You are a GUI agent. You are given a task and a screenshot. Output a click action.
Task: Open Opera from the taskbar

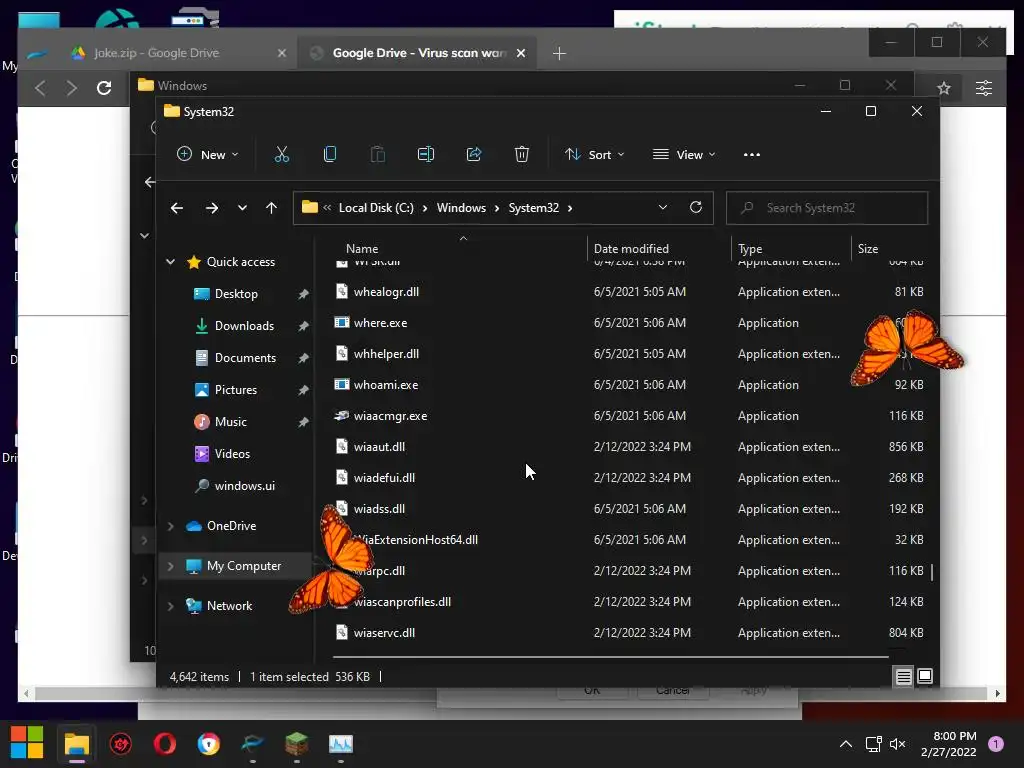tap(165, 744)
